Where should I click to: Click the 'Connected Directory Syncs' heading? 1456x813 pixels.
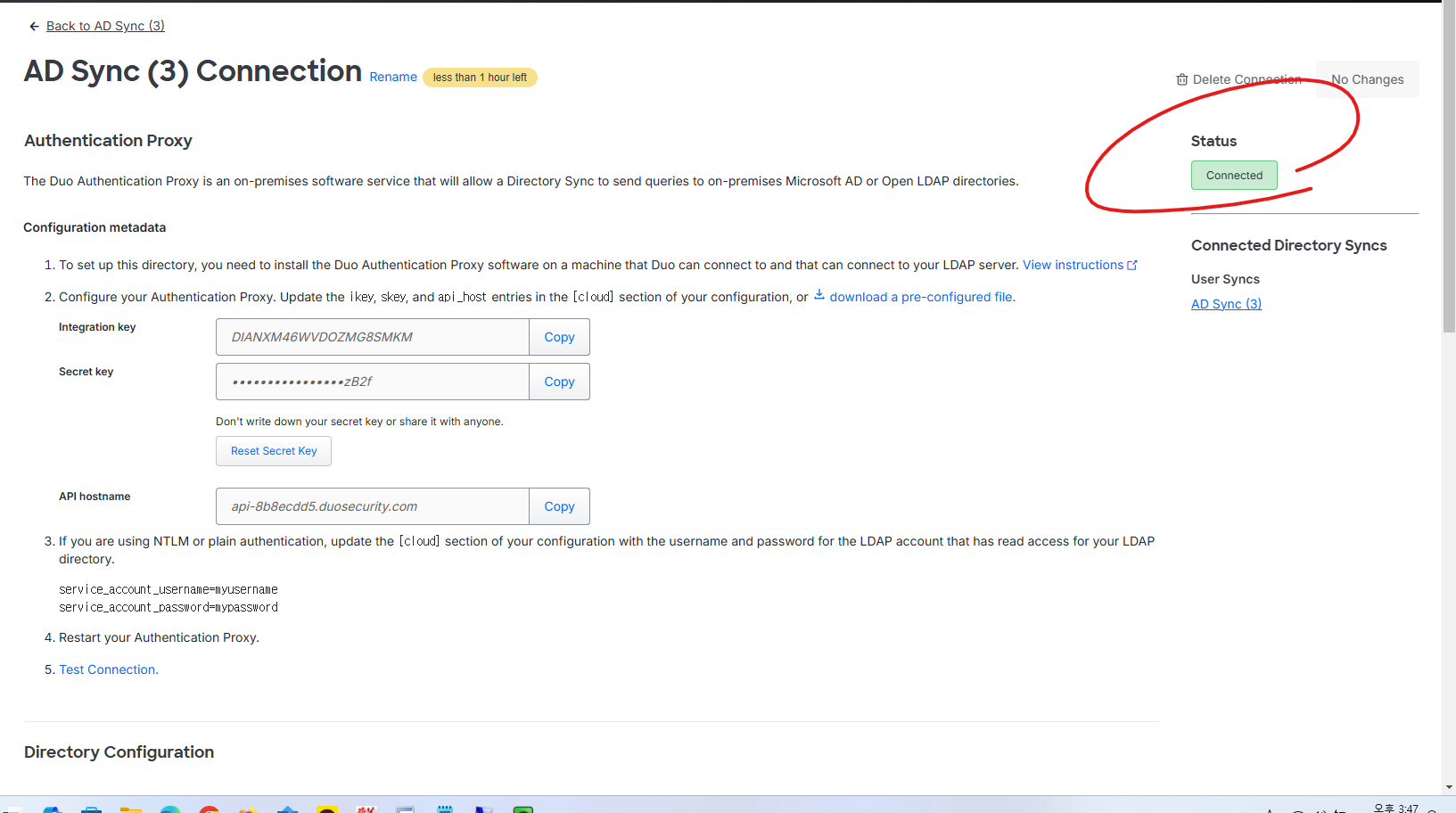[1289, 245]
